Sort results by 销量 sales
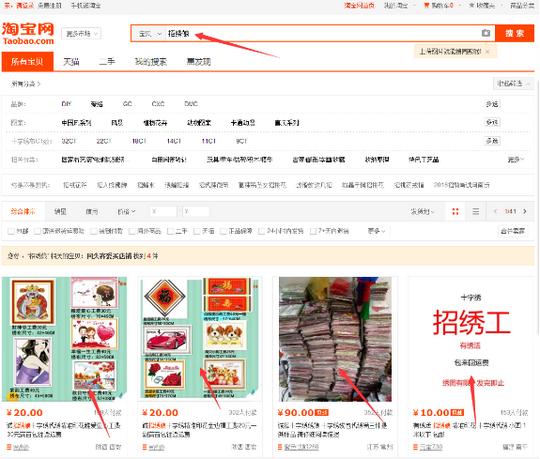Viewport: 540px width, 459px height. (x=60, y=211)
